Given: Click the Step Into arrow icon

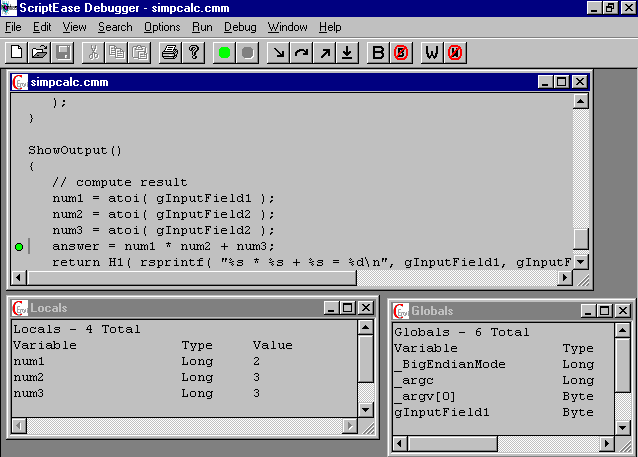Looking at the screenshot, I should [x=278, y=52].
